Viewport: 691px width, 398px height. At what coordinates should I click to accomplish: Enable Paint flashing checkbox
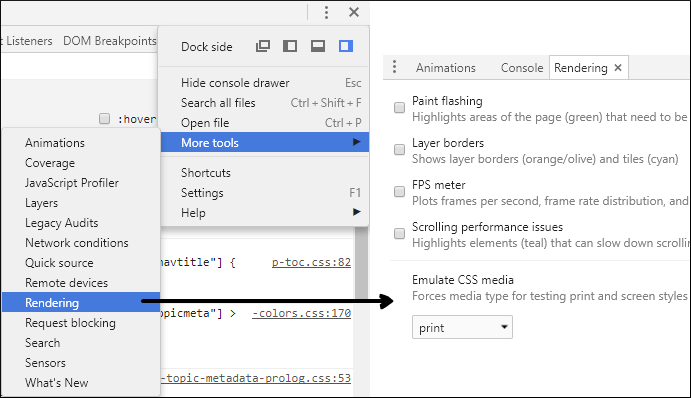pos(399,108)
